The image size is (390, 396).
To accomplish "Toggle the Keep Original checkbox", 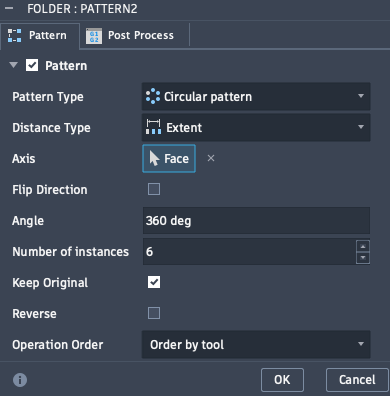I will click(x=154, y=282).
